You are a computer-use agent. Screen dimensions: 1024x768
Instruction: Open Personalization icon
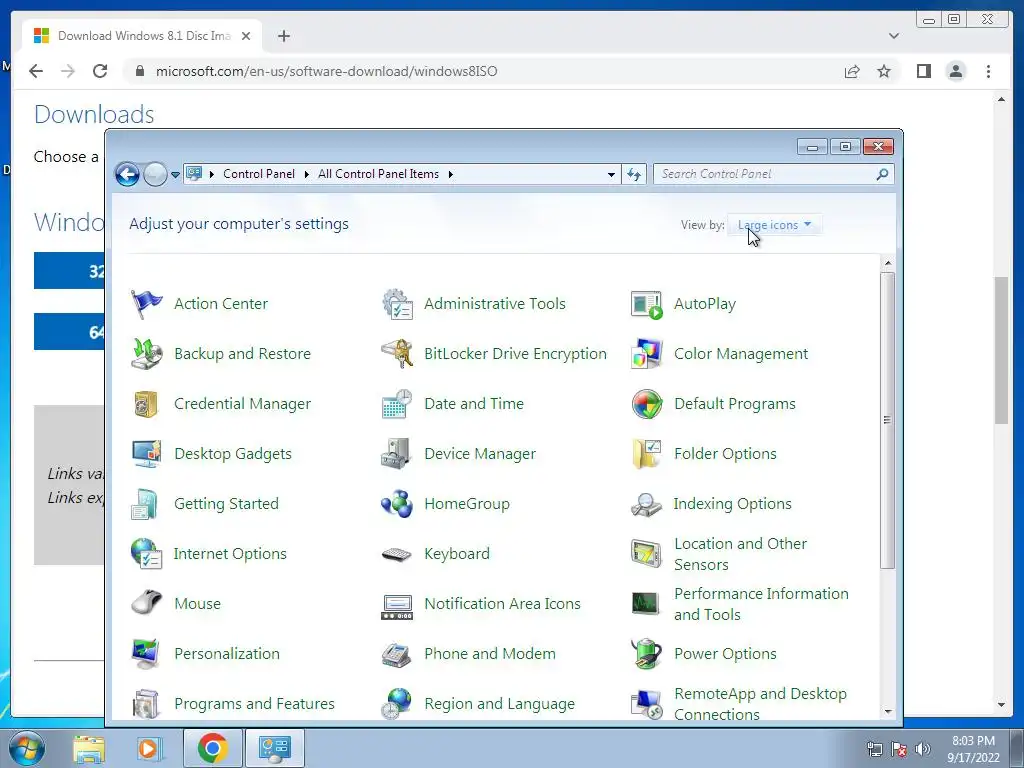tap(146, 654)
